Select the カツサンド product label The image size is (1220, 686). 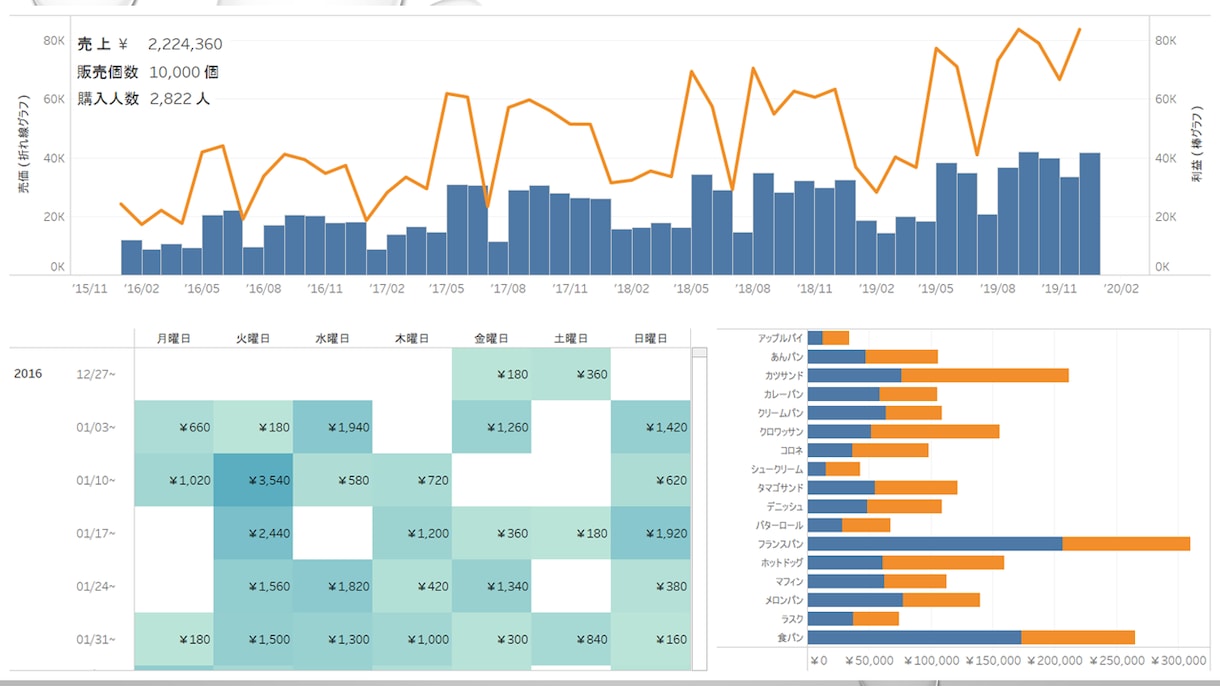[x=784, y=375]
